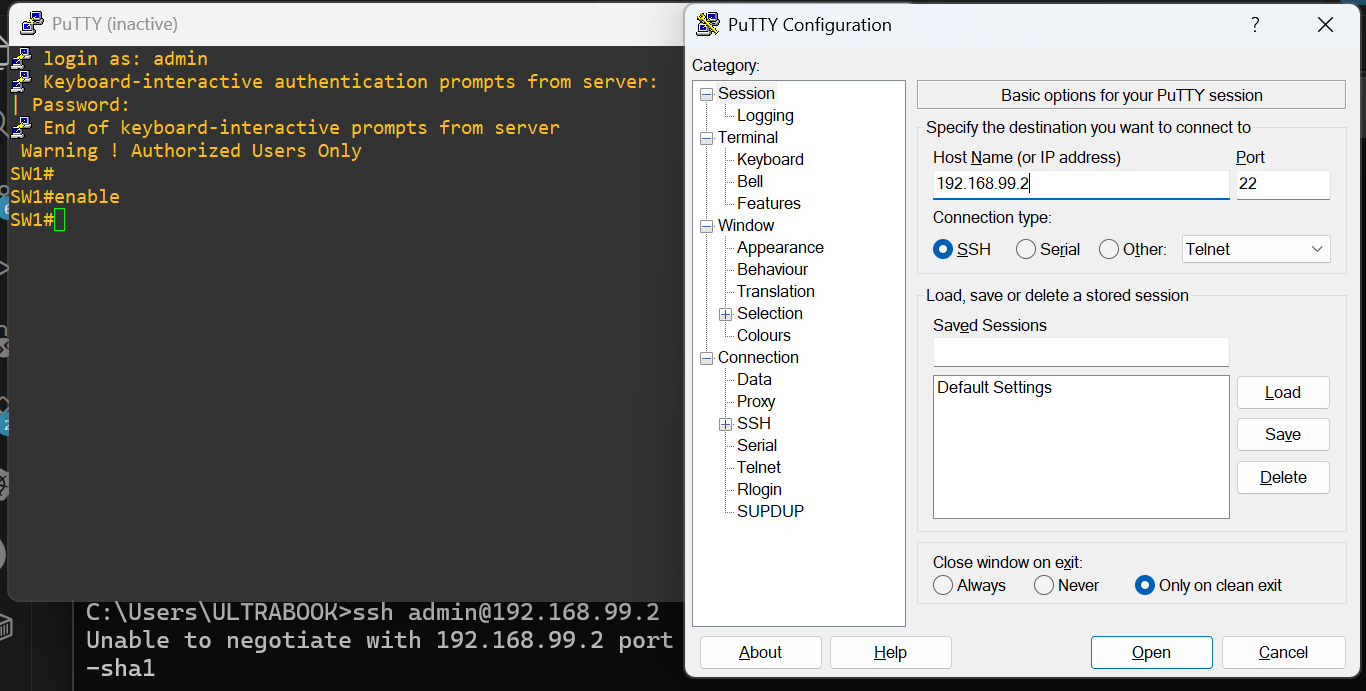The height and width of the screenshot is (691, 1366).
Task: Expand the SSH tree node
Action: (726, 424)
